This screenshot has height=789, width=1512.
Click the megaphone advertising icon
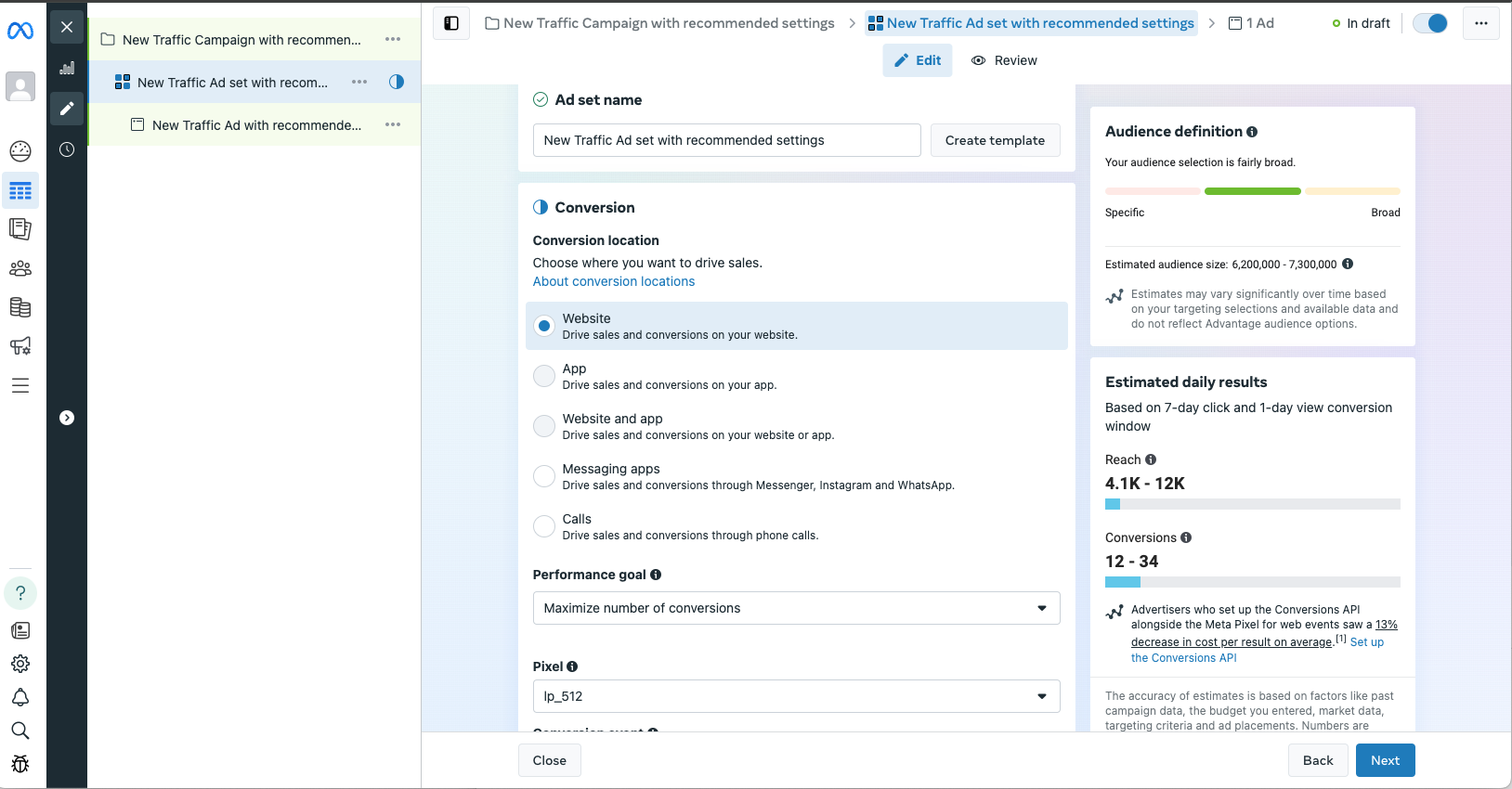click(20, 346)
